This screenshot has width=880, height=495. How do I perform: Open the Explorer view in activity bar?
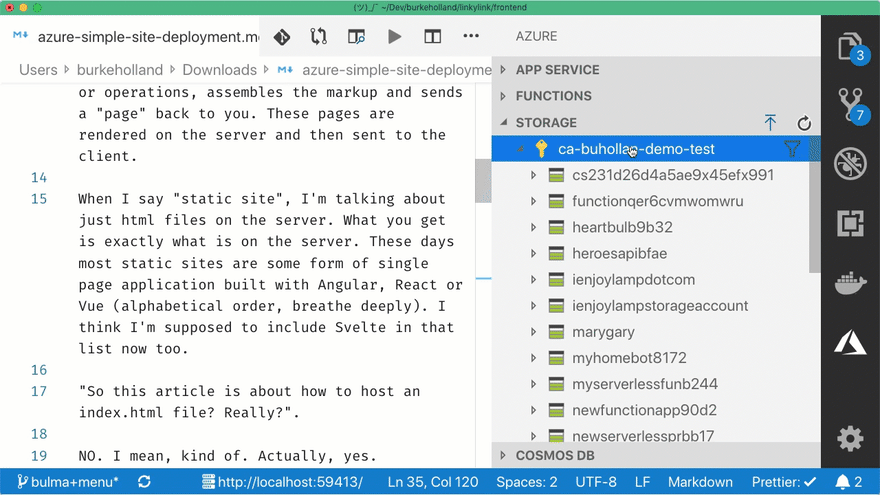pyautogui.click(x=850, y=47)
